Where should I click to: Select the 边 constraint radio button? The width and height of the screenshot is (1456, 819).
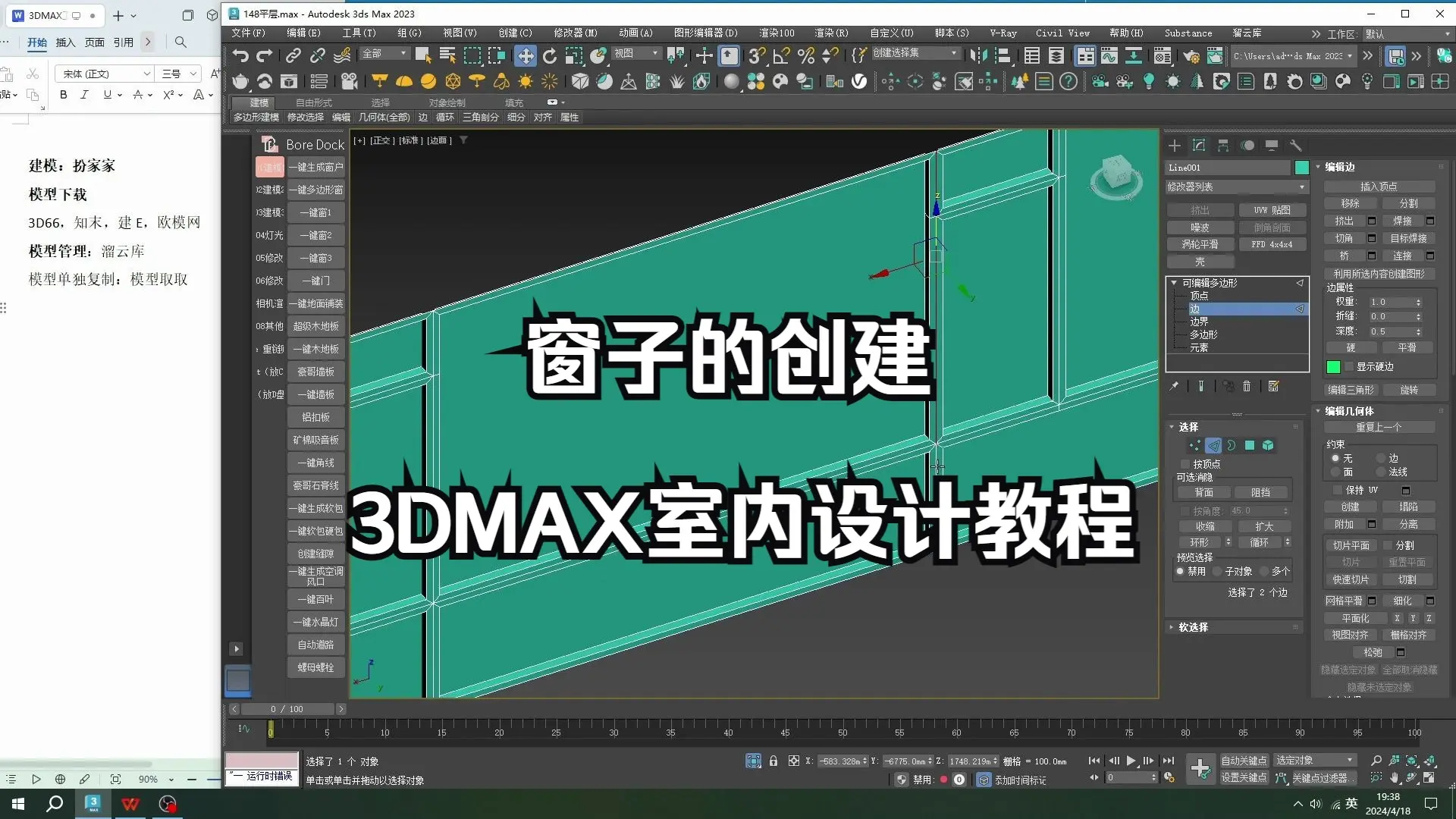click(x=1381, y=459)
